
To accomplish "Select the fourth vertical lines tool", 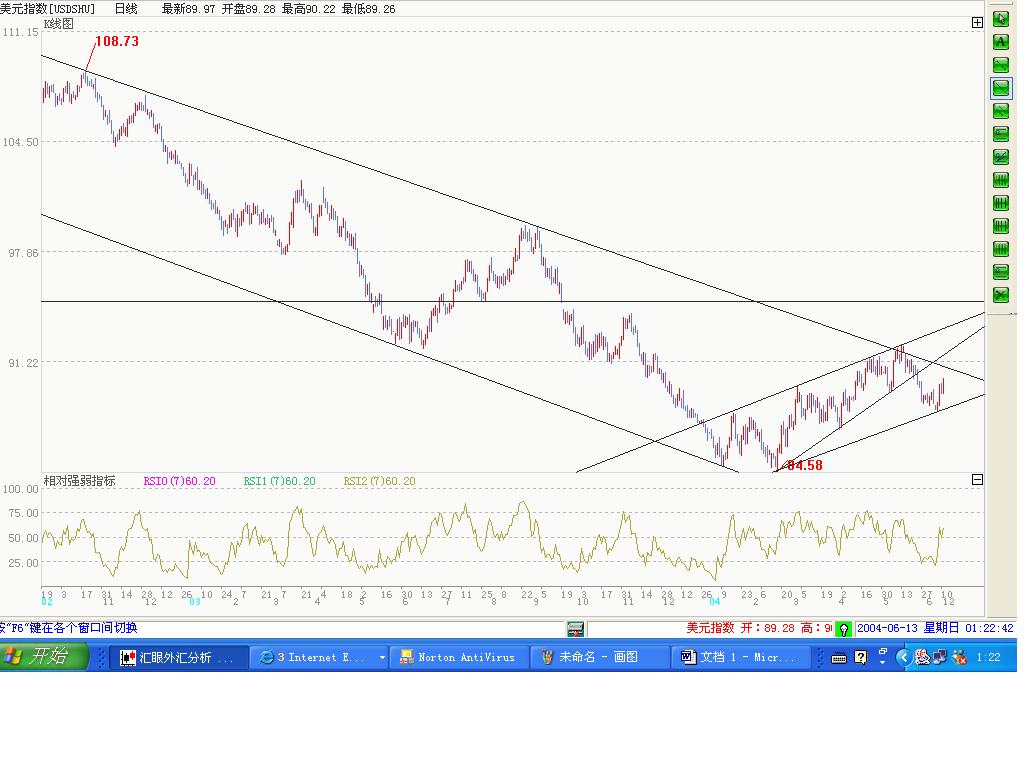I will point(1000,249).
